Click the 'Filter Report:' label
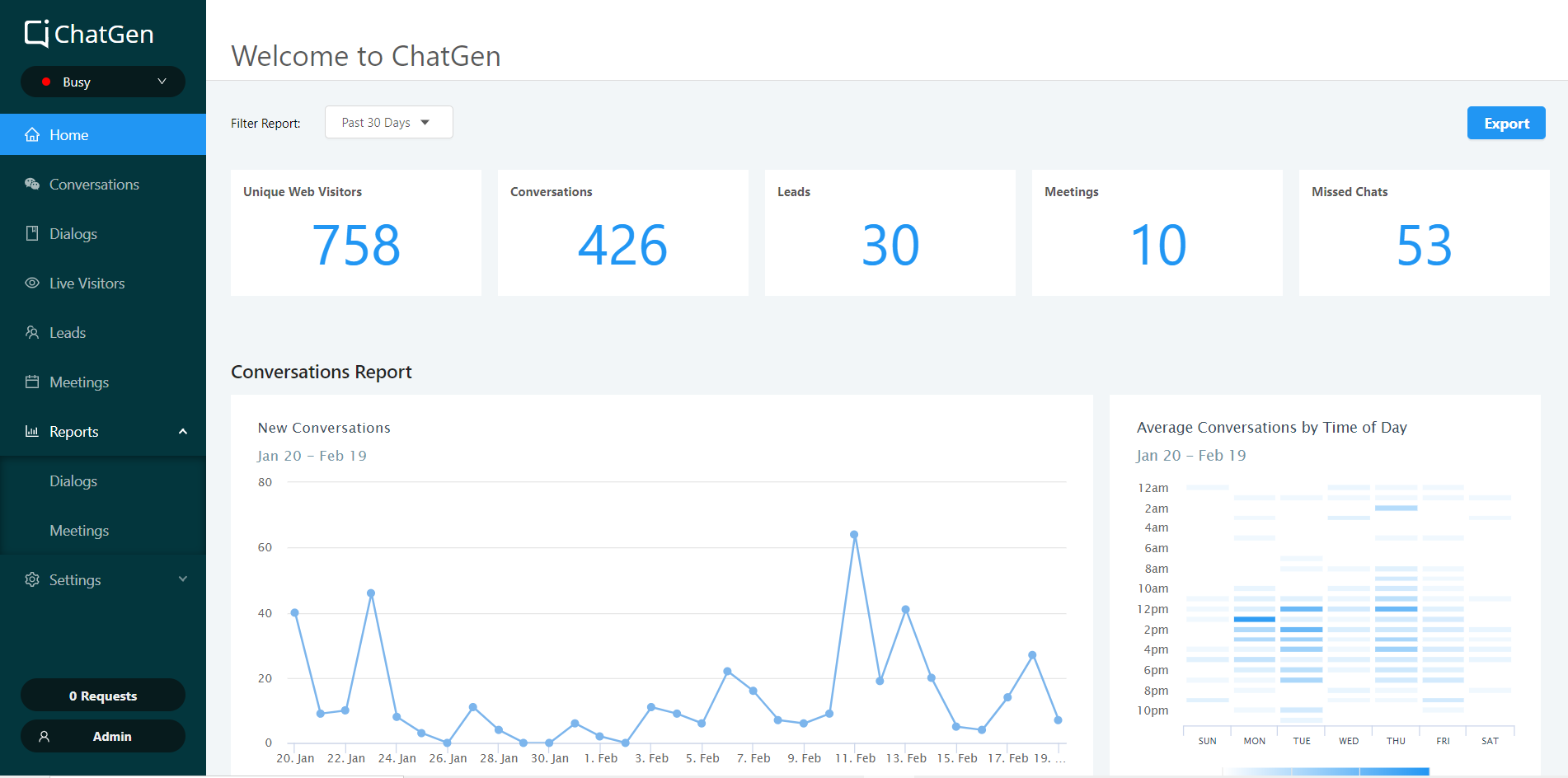 point(265,123)
